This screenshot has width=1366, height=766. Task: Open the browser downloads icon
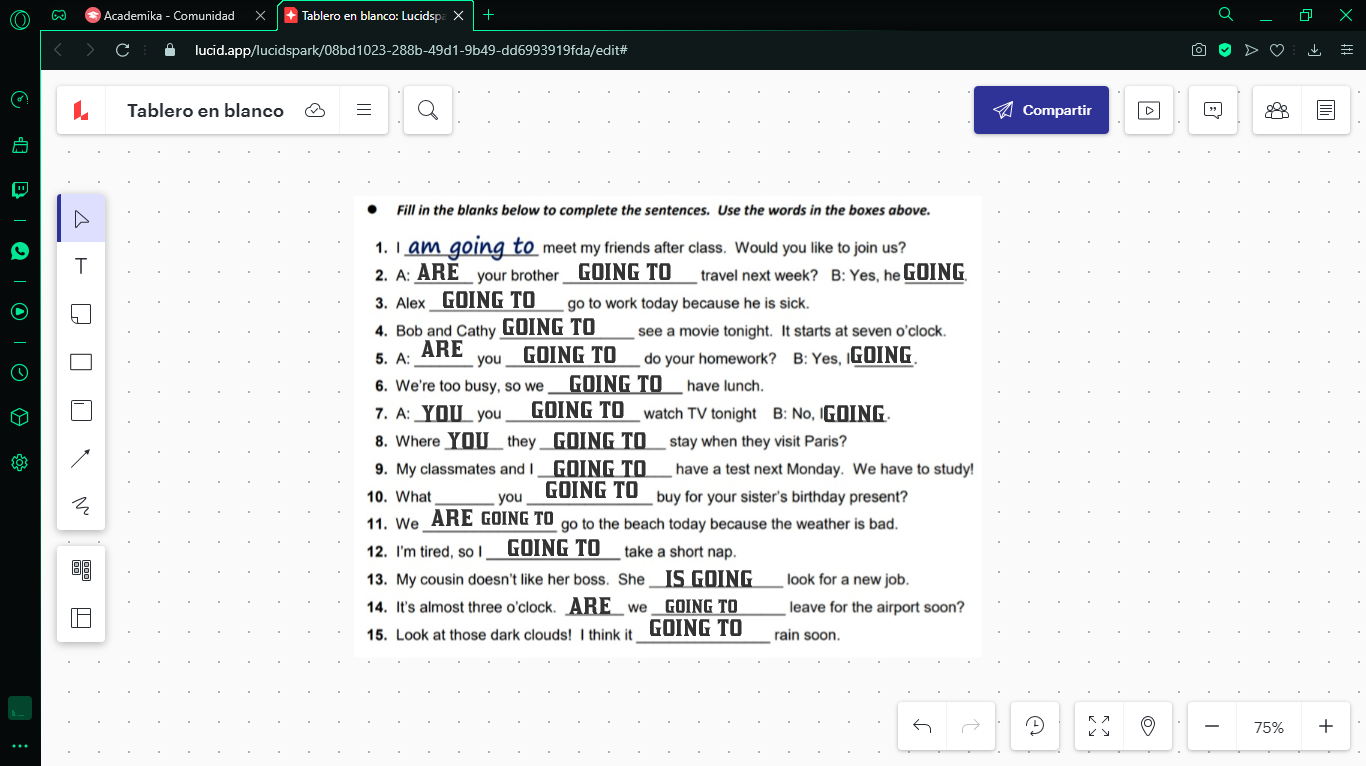[1315, 50]
